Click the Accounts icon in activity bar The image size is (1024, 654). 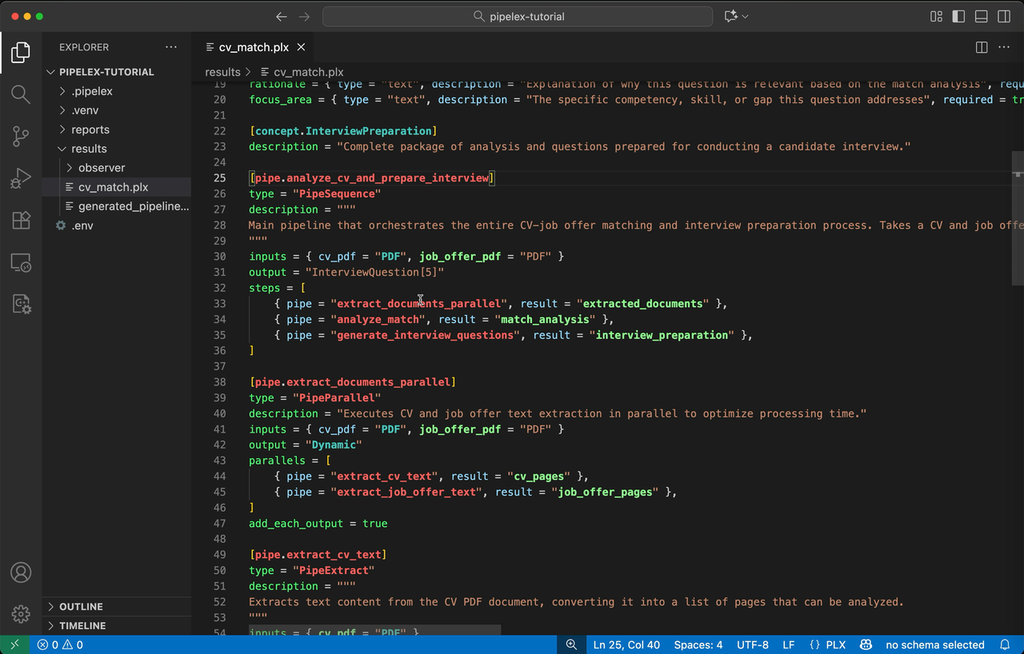tap(20, 573)
